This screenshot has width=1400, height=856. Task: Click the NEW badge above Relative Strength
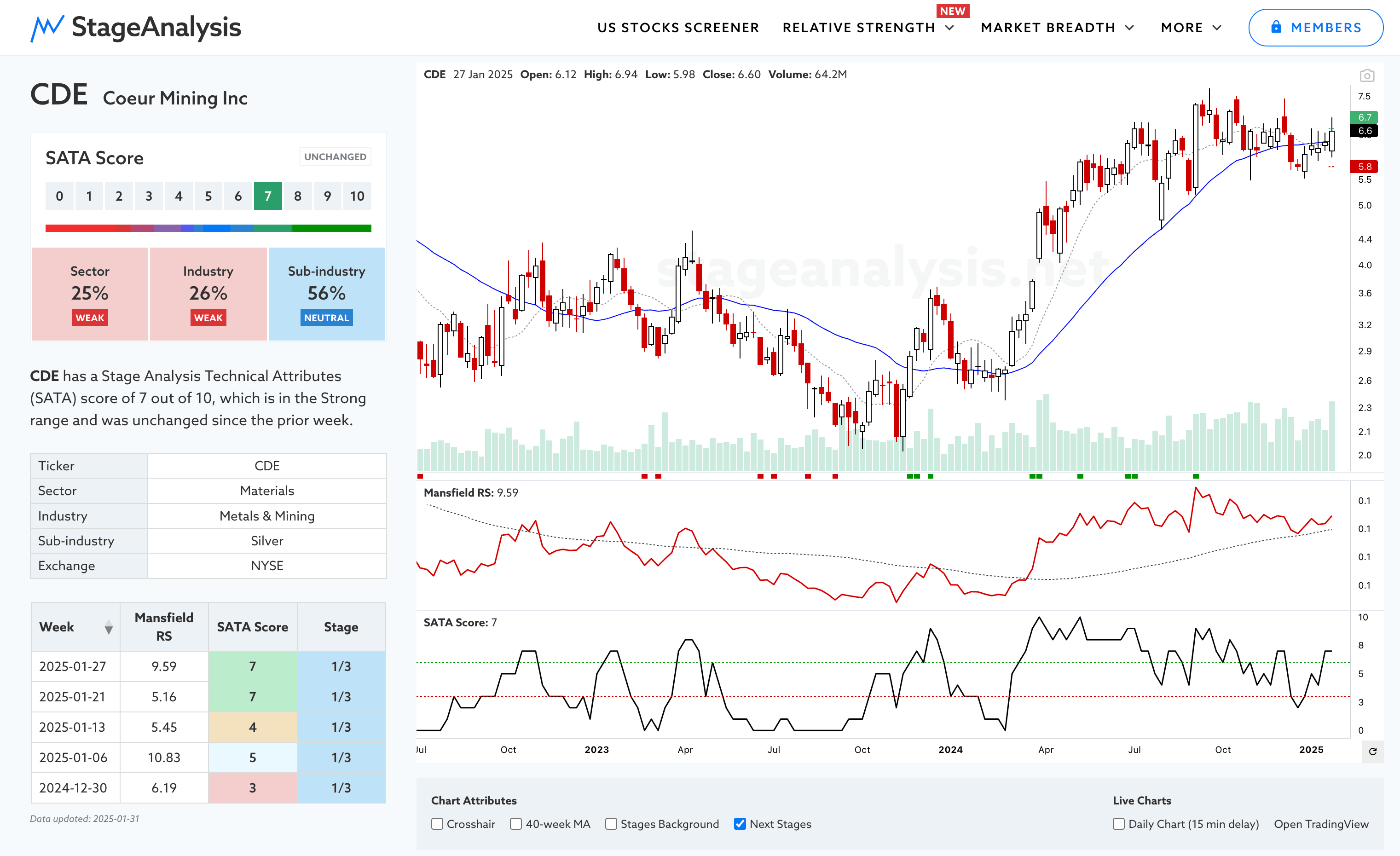952,11
